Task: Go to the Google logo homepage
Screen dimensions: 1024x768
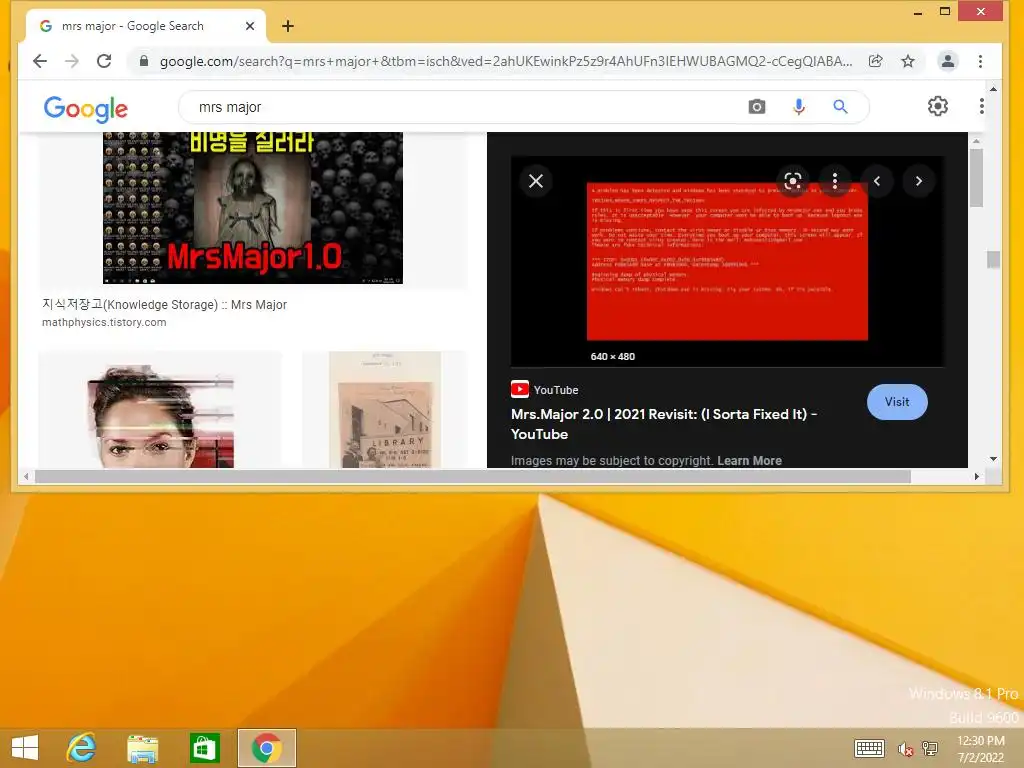Action: tap(86, 108)
